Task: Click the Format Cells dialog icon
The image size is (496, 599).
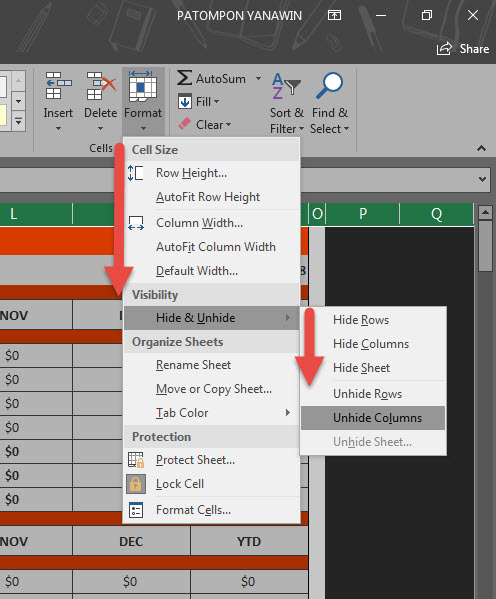Action: tap(136, 510)
